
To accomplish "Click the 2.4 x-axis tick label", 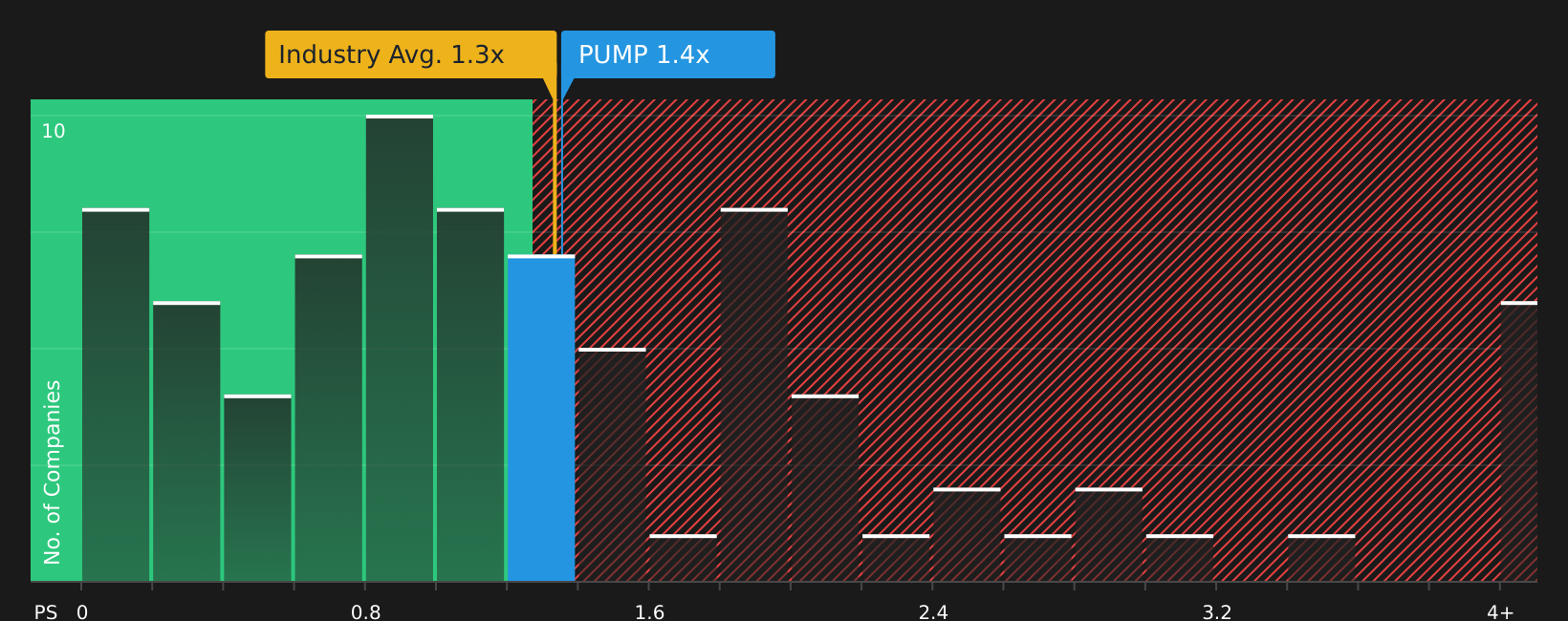I will [933, 612].
